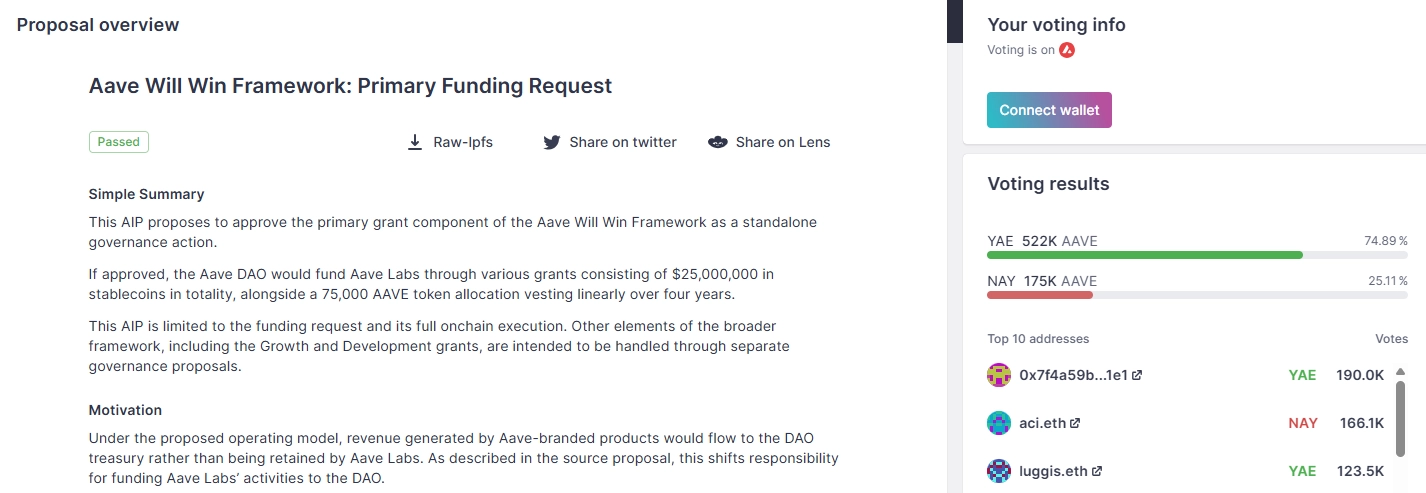Click the top addresses list scrollbar thumb
The width and height of the screenshot is (1426, 493).
pyautogui.click(x=1401, y=411)
